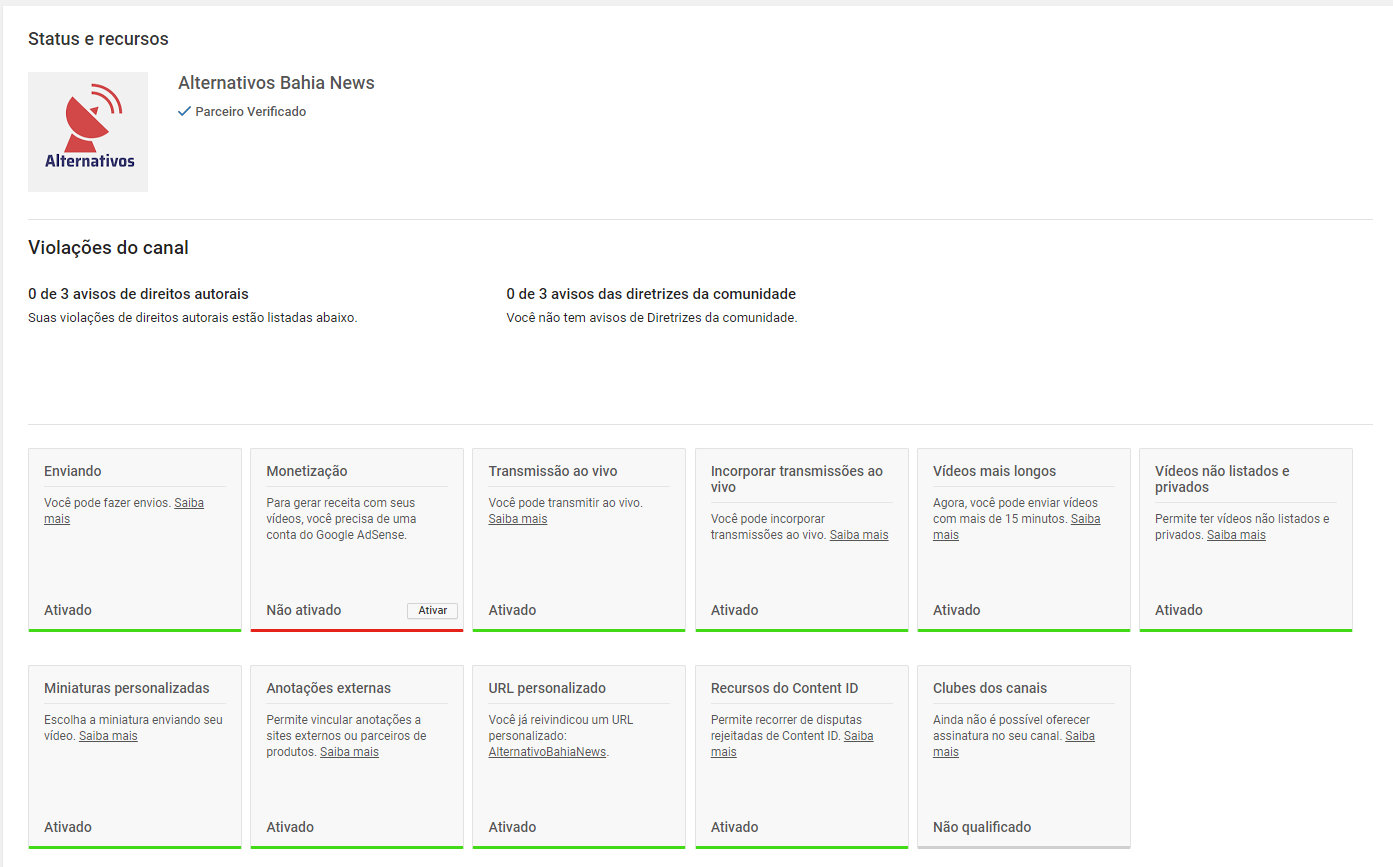Click Ativado status in Vídeos mais longos card

point(957,610)
